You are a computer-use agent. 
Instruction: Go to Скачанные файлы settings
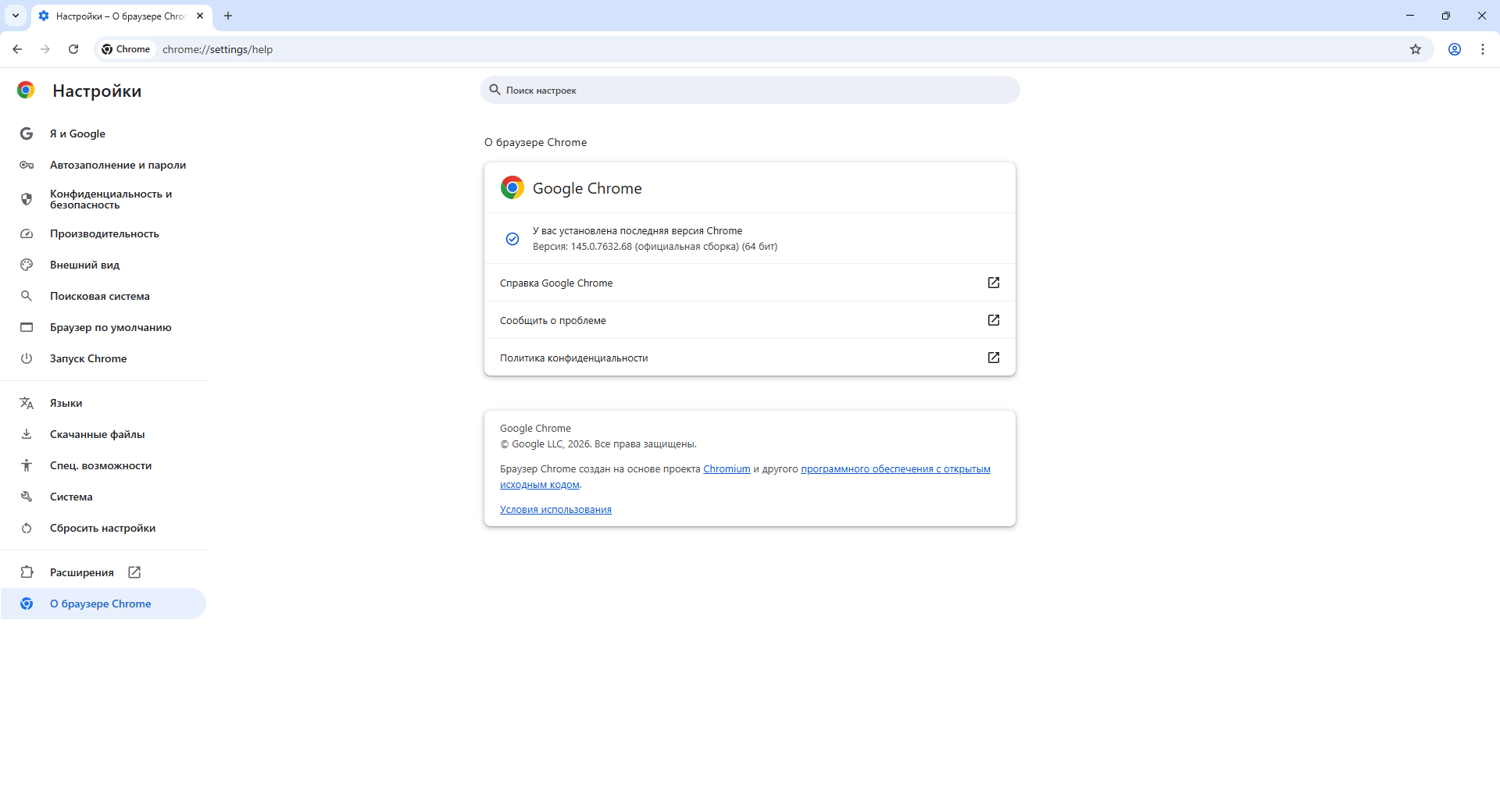pos(97,434)
